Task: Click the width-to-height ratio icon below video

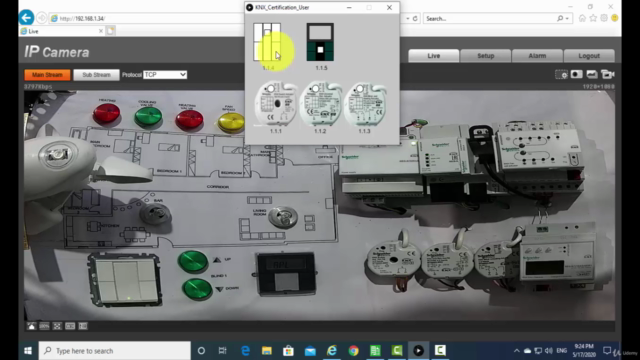Action: click(x=70, y=326)
